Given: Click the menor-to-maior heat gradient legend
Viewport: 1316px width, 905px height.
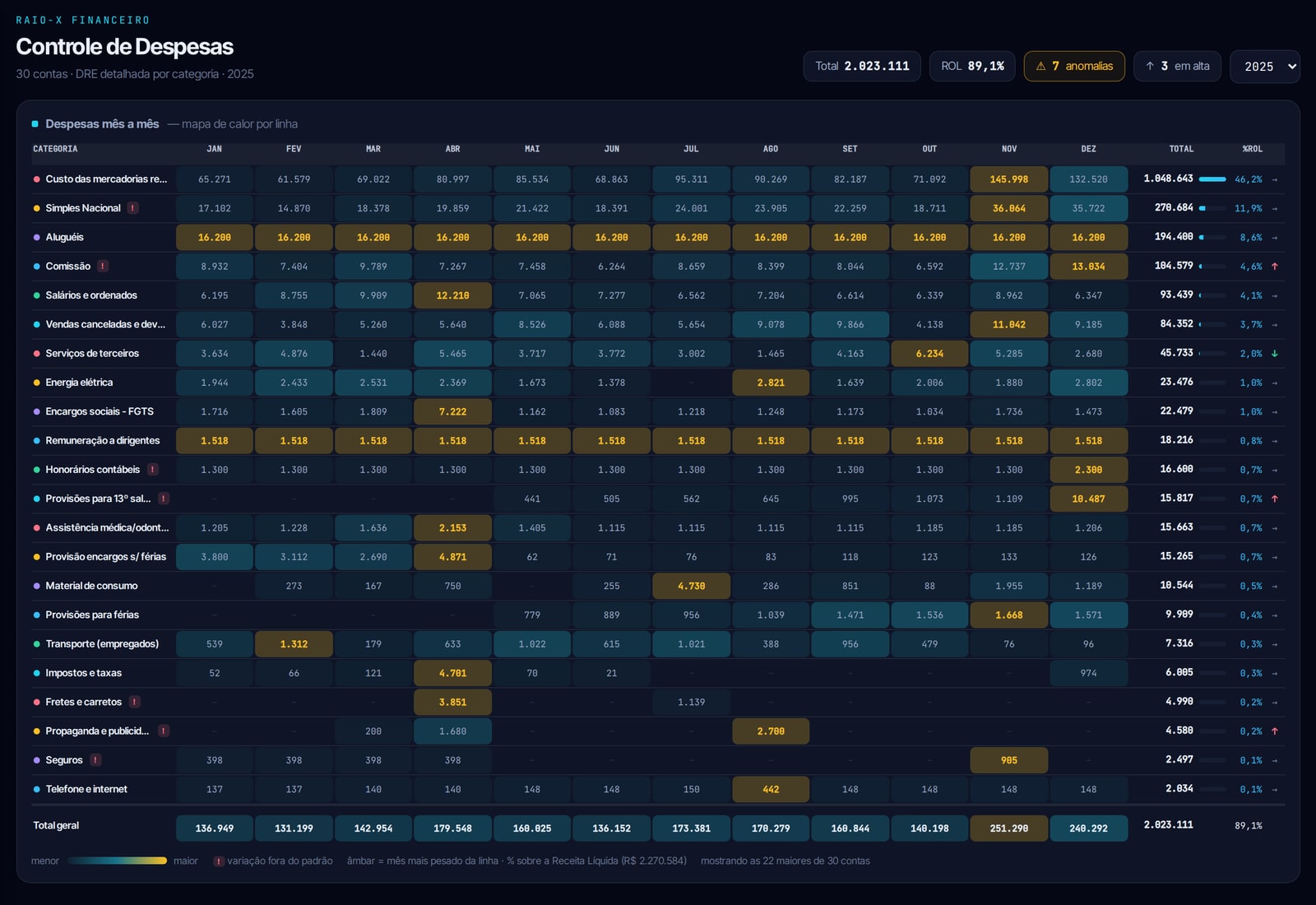Looking at the screenshot, I should pos(117,861).
